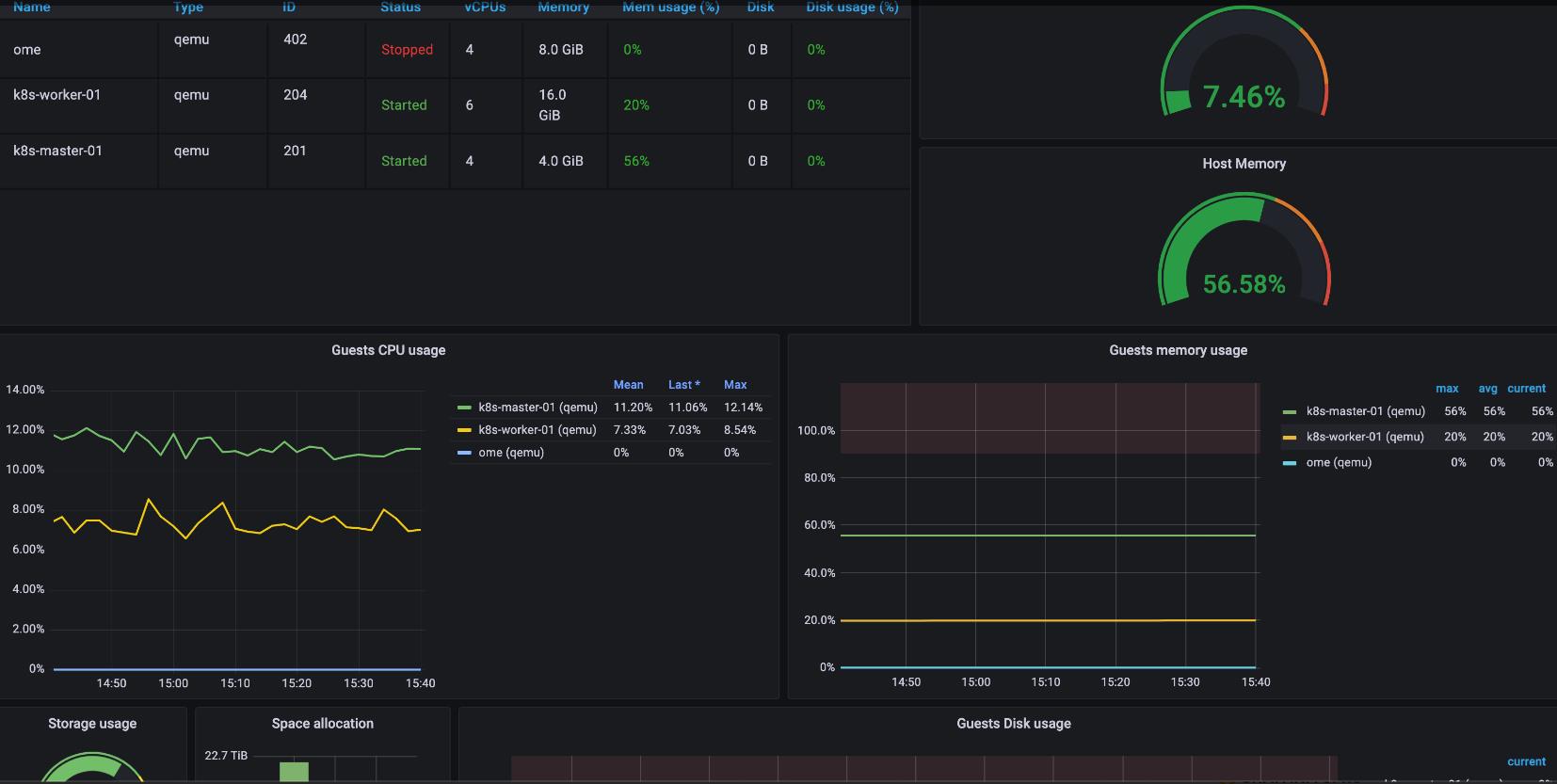Sort CPU legend by Mean
This screenshot has width=1557, height=784.
click(628, 385)
